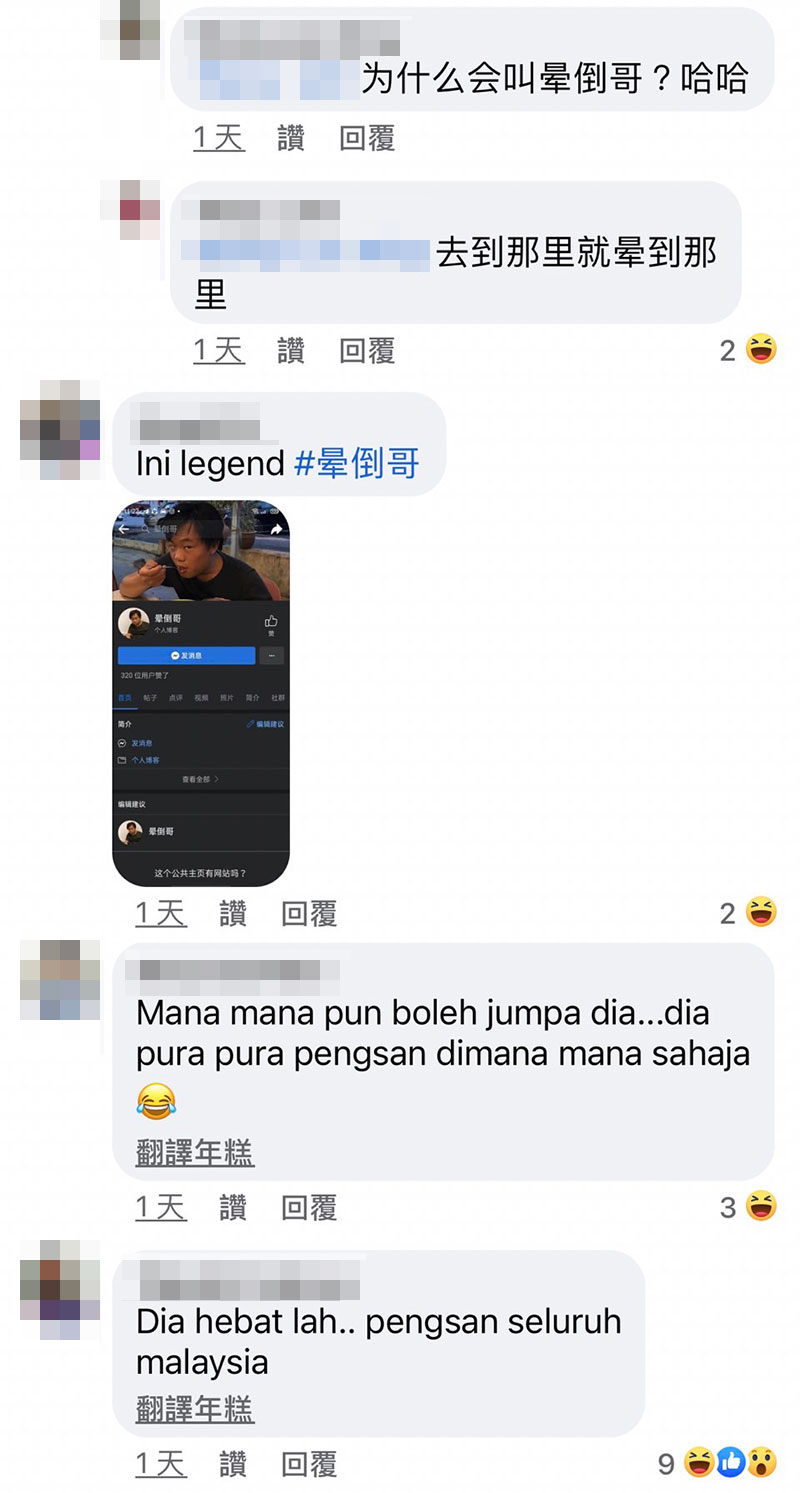Open avatar of 为什么会叫晕倒哥 commenter
800x1493 pixels.
[130, 28]
